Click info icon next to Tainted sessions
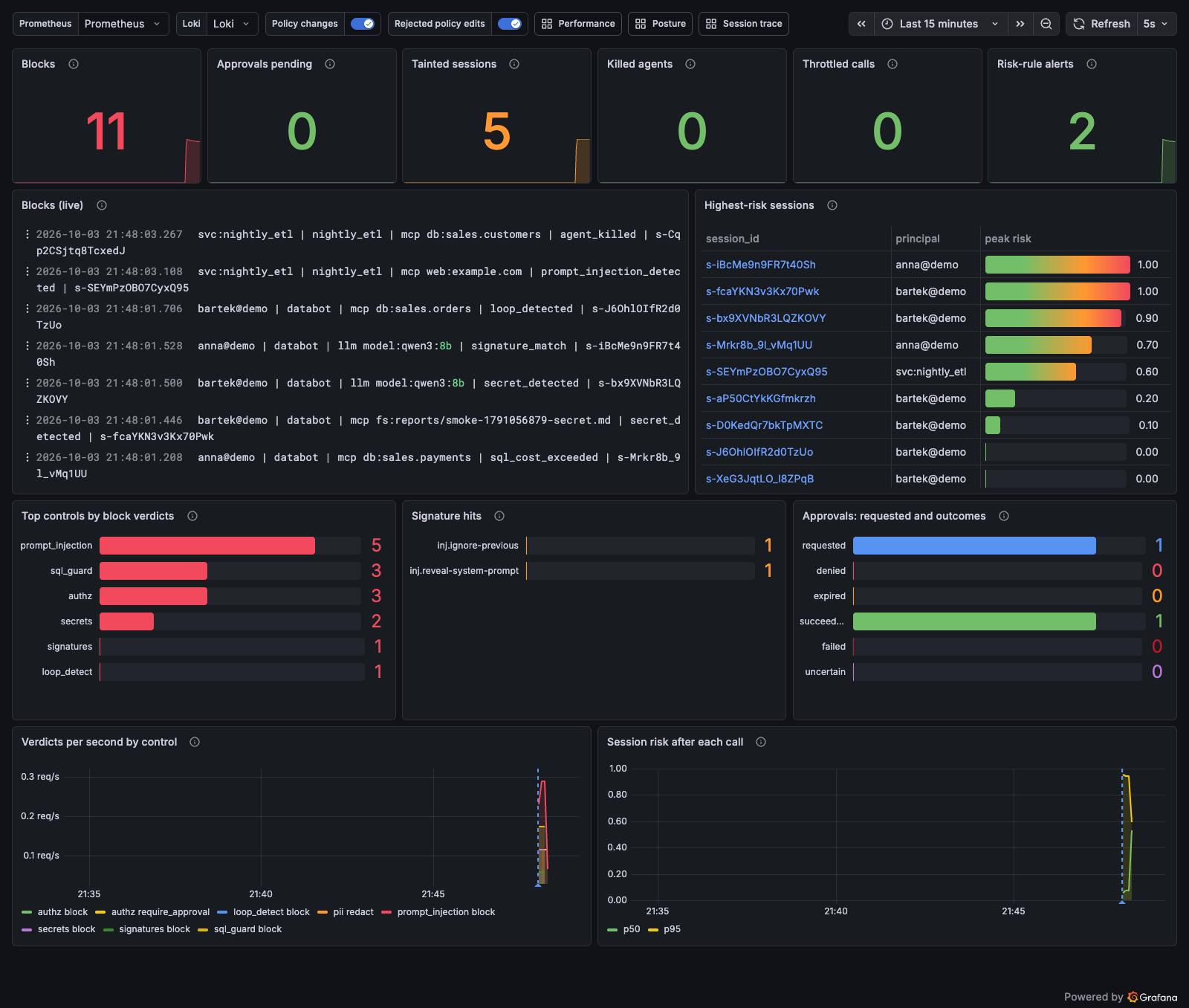Viewport: 1189px width, 1008px height. (514, 64)
